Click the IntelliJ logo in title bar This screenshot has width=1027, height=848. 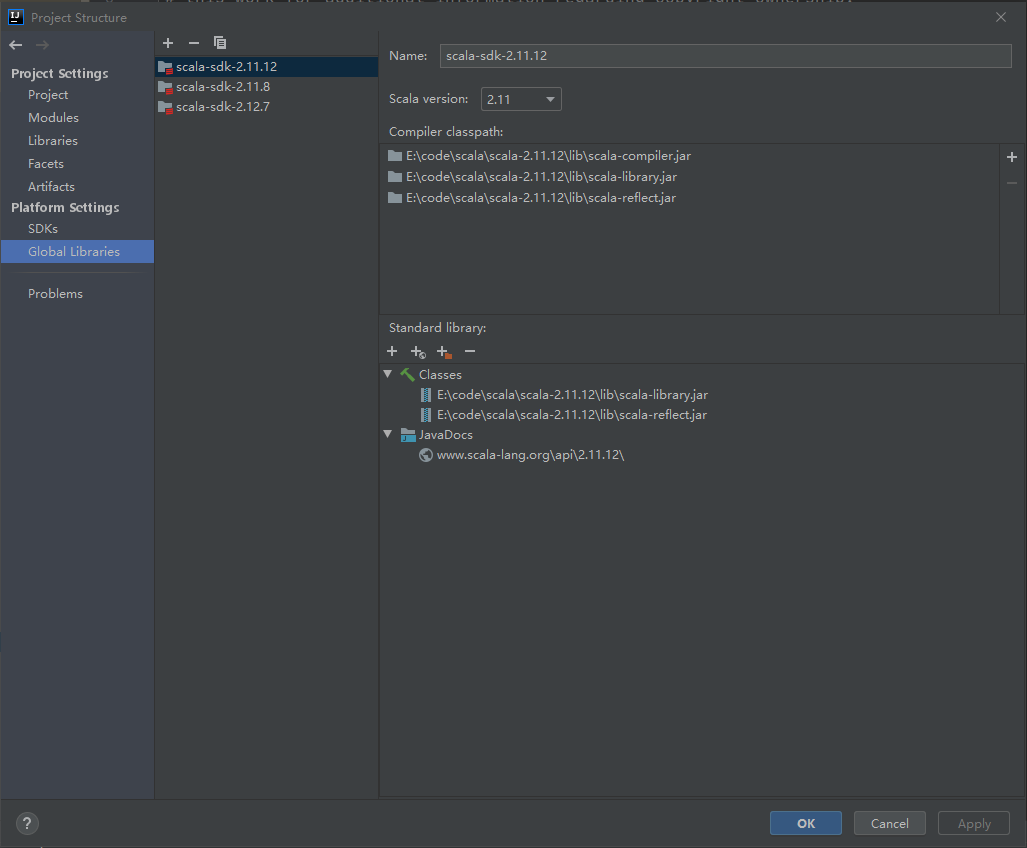(x=16, y=17)
